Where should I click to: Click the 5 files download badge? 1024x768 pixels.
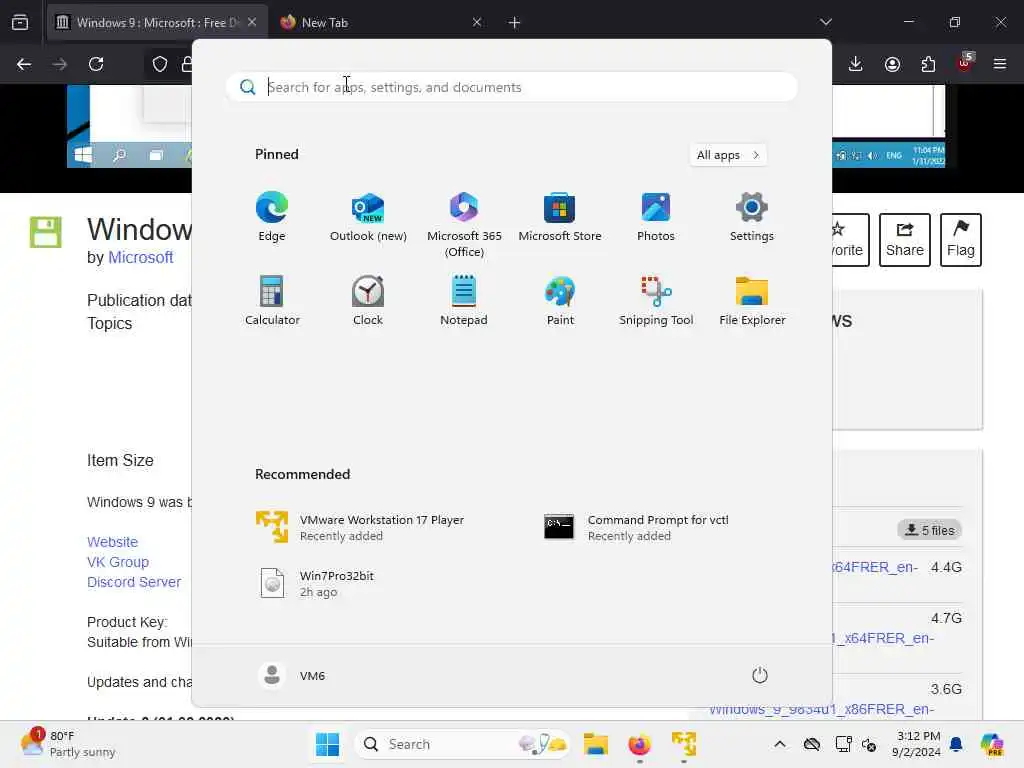click(x=929, y=530)
